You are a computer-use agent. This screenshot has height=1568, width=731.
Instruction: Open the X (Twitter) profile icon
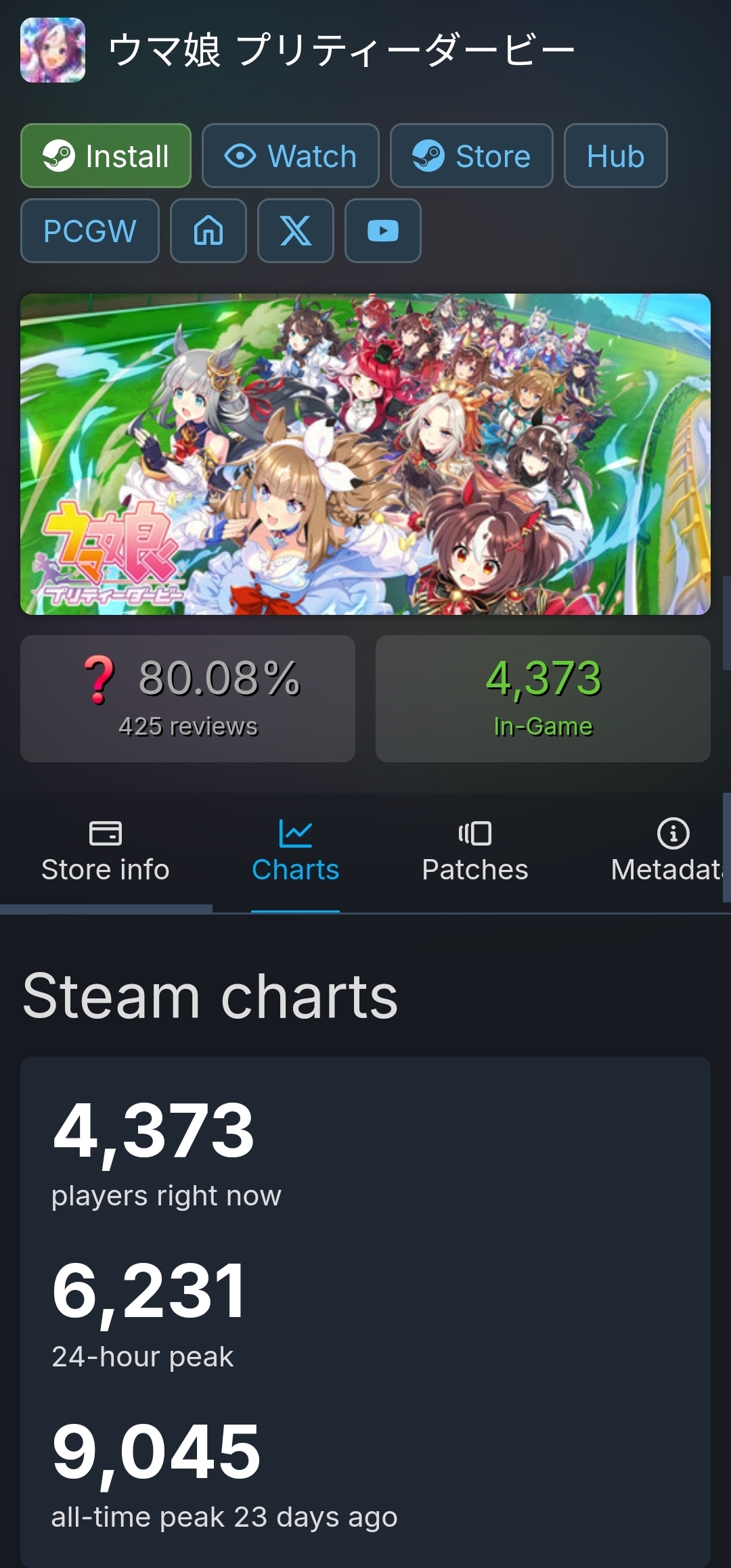(x=296, y=231)
